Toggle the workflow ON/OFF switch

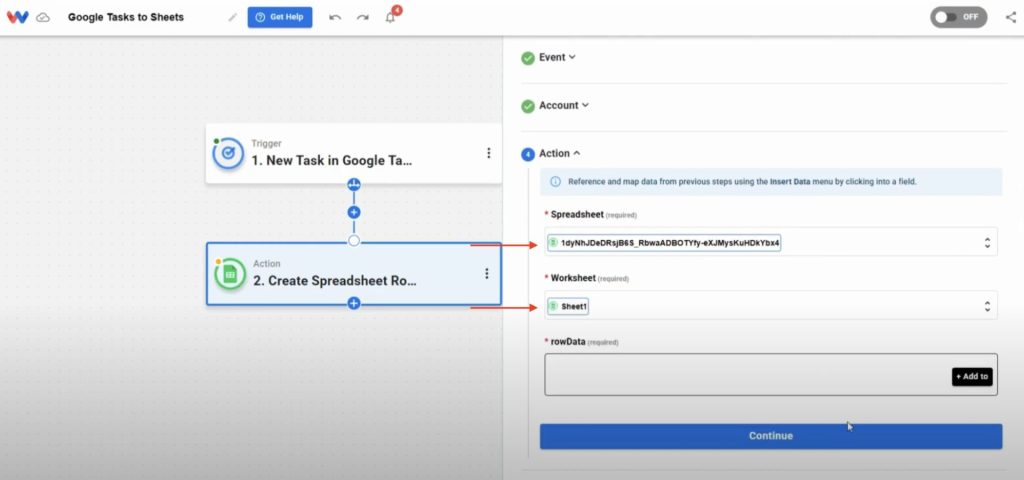click(958, 17)
